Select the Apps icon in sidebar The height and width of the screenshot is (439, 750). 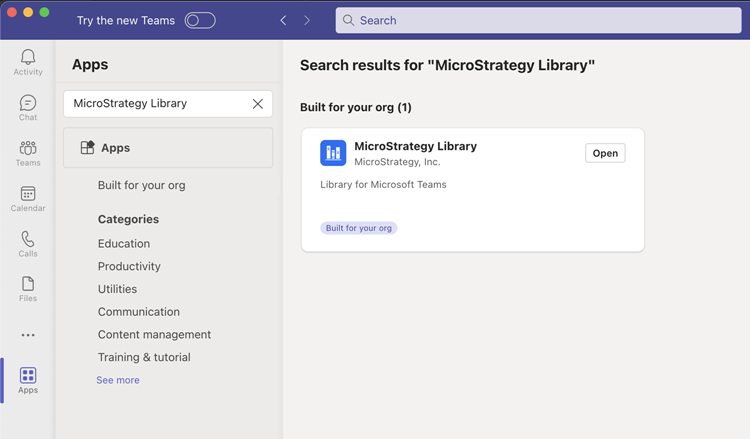tap(28, 377)
